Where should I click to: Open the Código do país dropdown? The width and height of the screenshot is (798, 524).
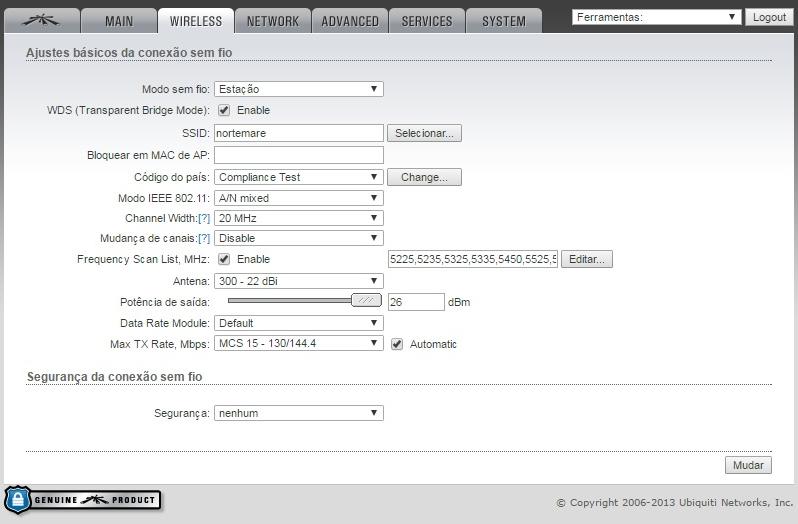(x=299, y=177)
